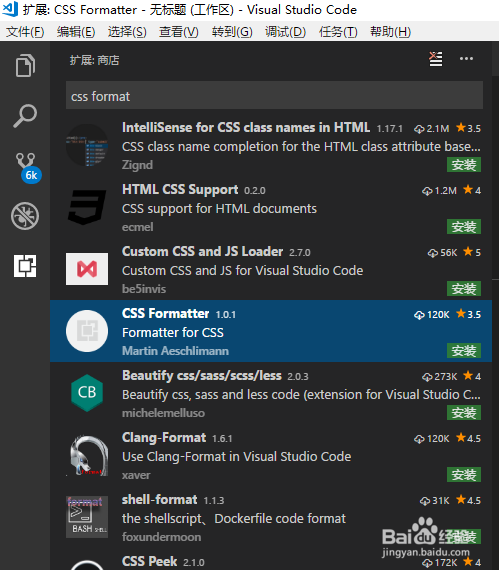The width and height of the screenshot is (499, 570).
Task: Open 任务(T) menu
Action: pos(338,32)
